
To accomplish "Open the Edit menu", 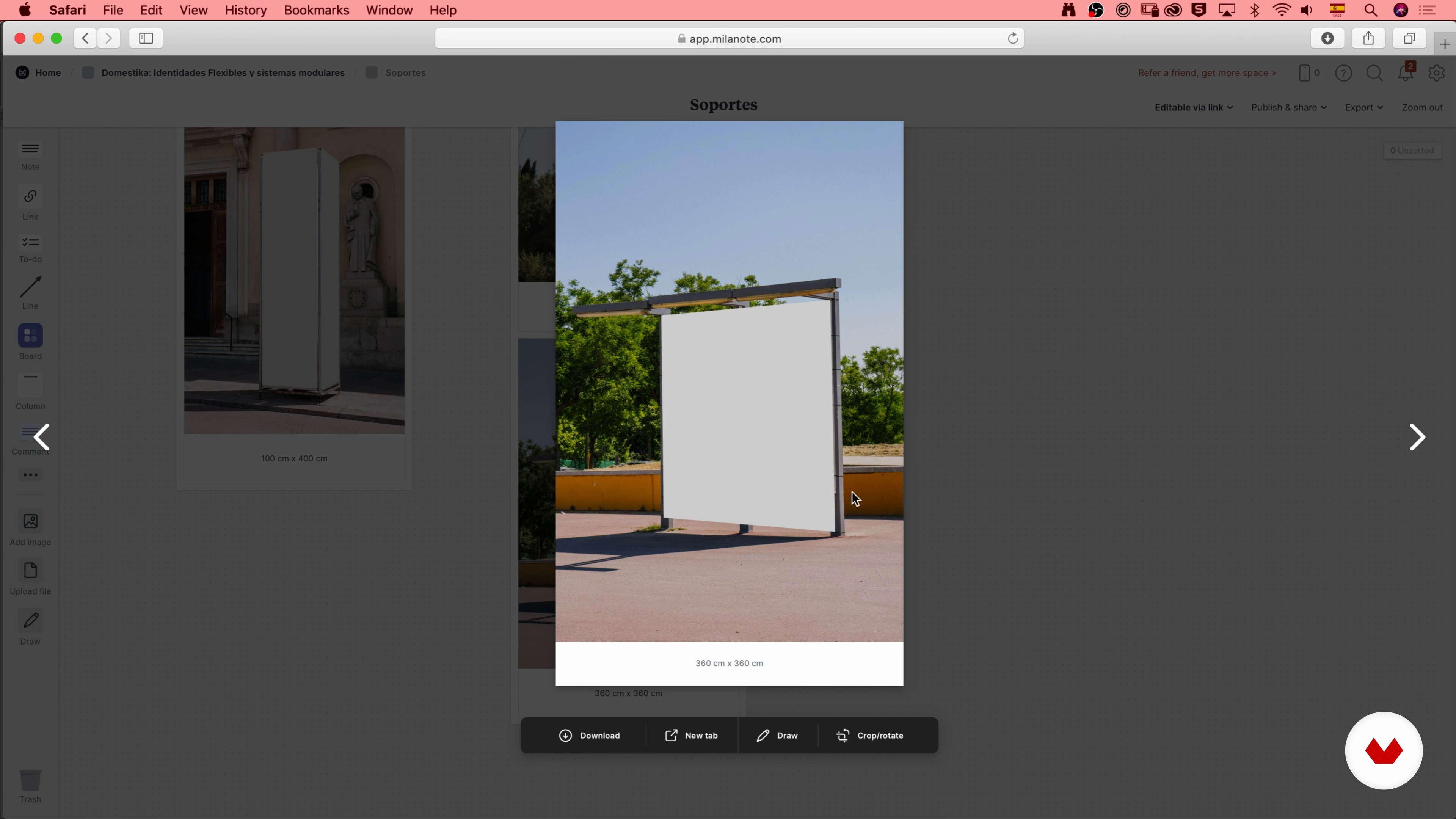I will (x=151, y=10).
